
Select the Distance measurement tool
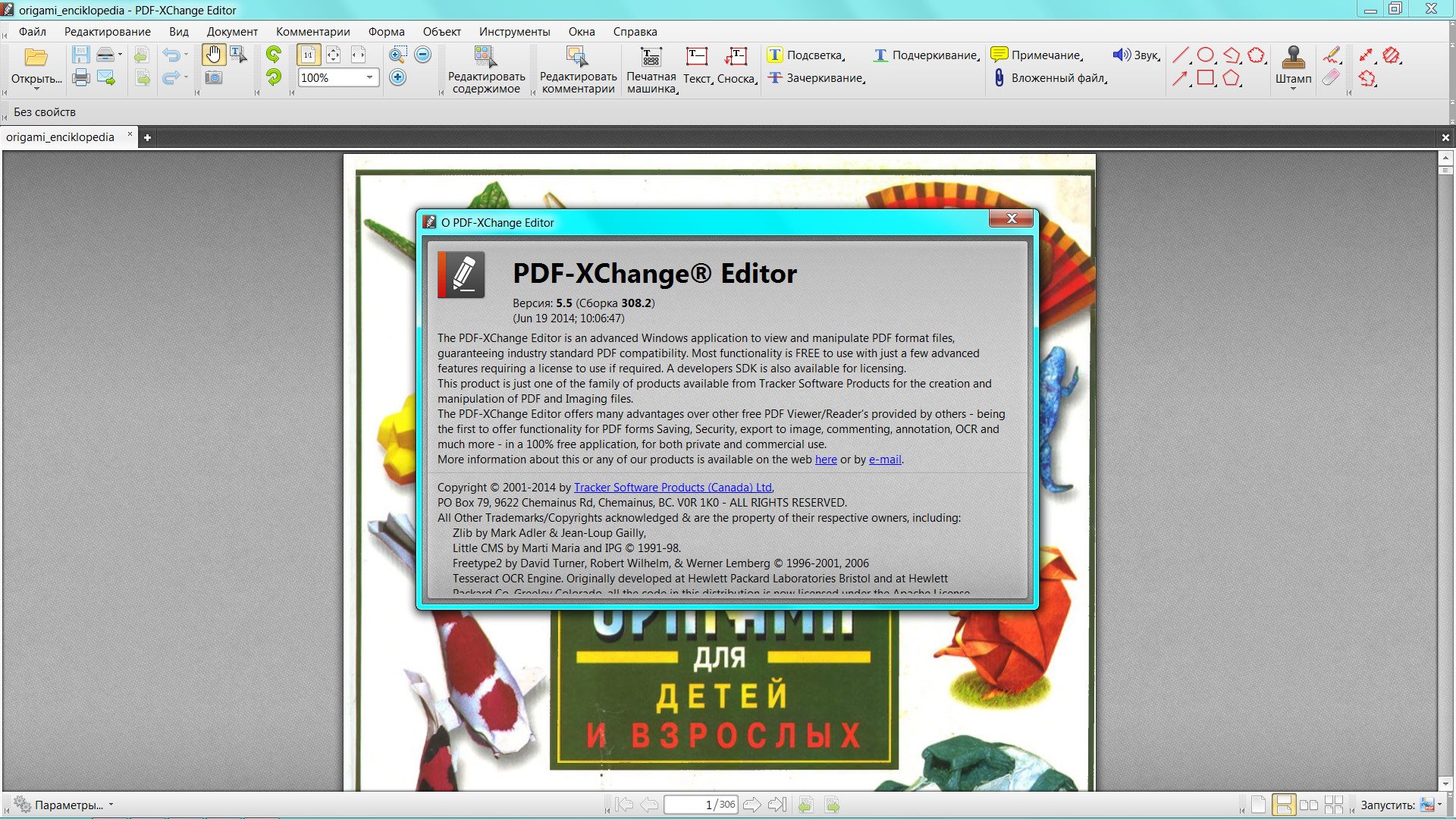(1366, 55)
